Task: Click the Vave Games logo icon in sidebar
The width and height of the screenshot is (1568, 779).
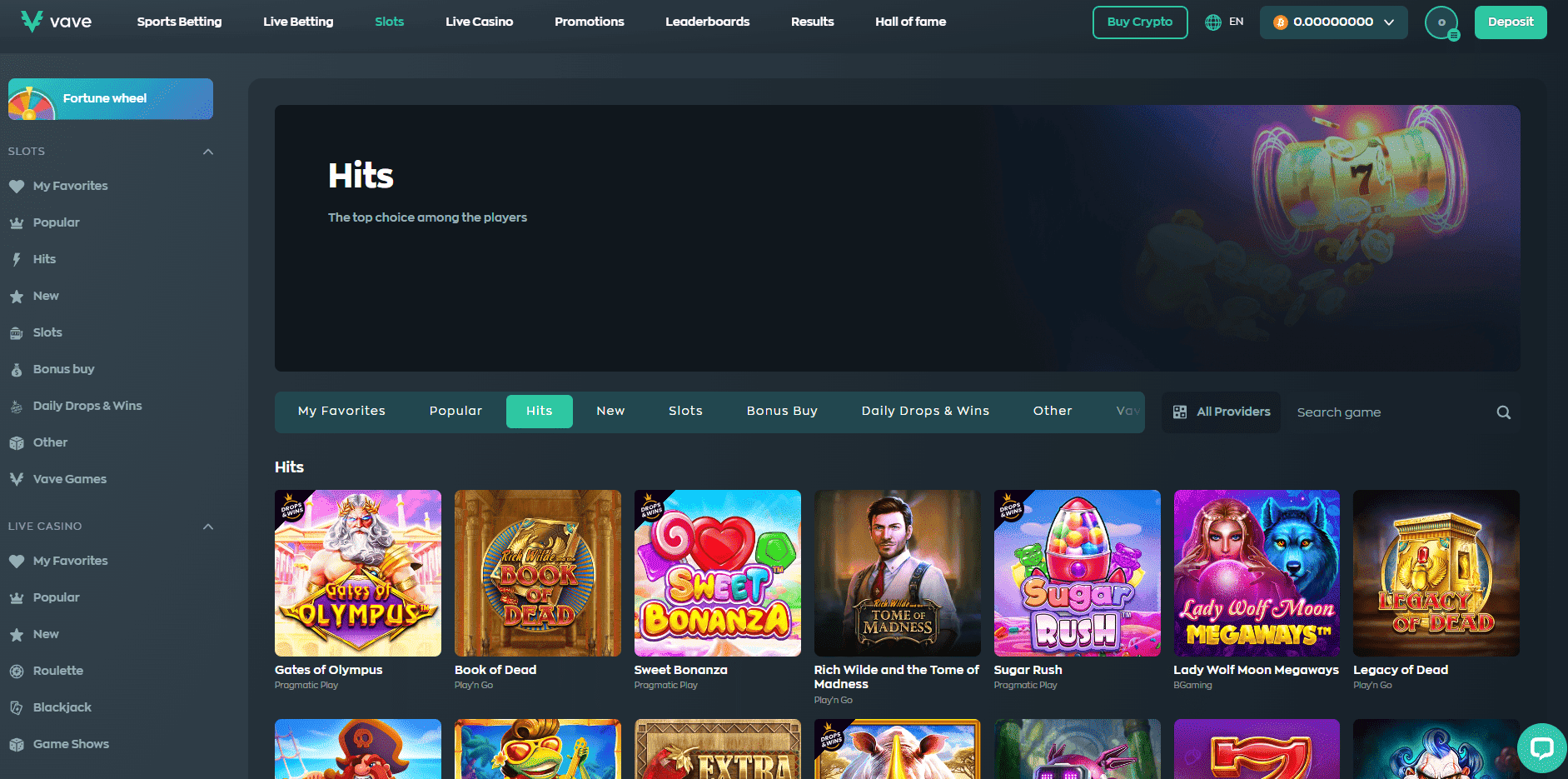Action: pos(17,479)
